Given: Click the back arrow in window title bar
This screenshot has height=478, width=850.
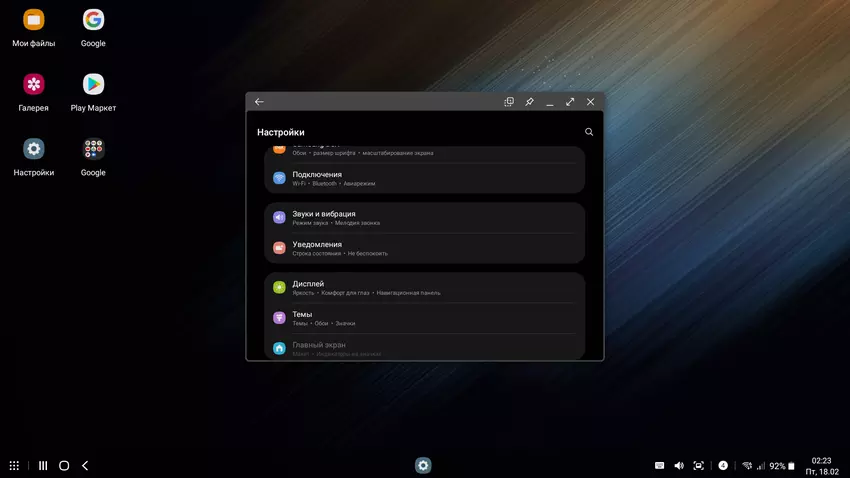Looking at the screenshot, I should coord(259,102).
